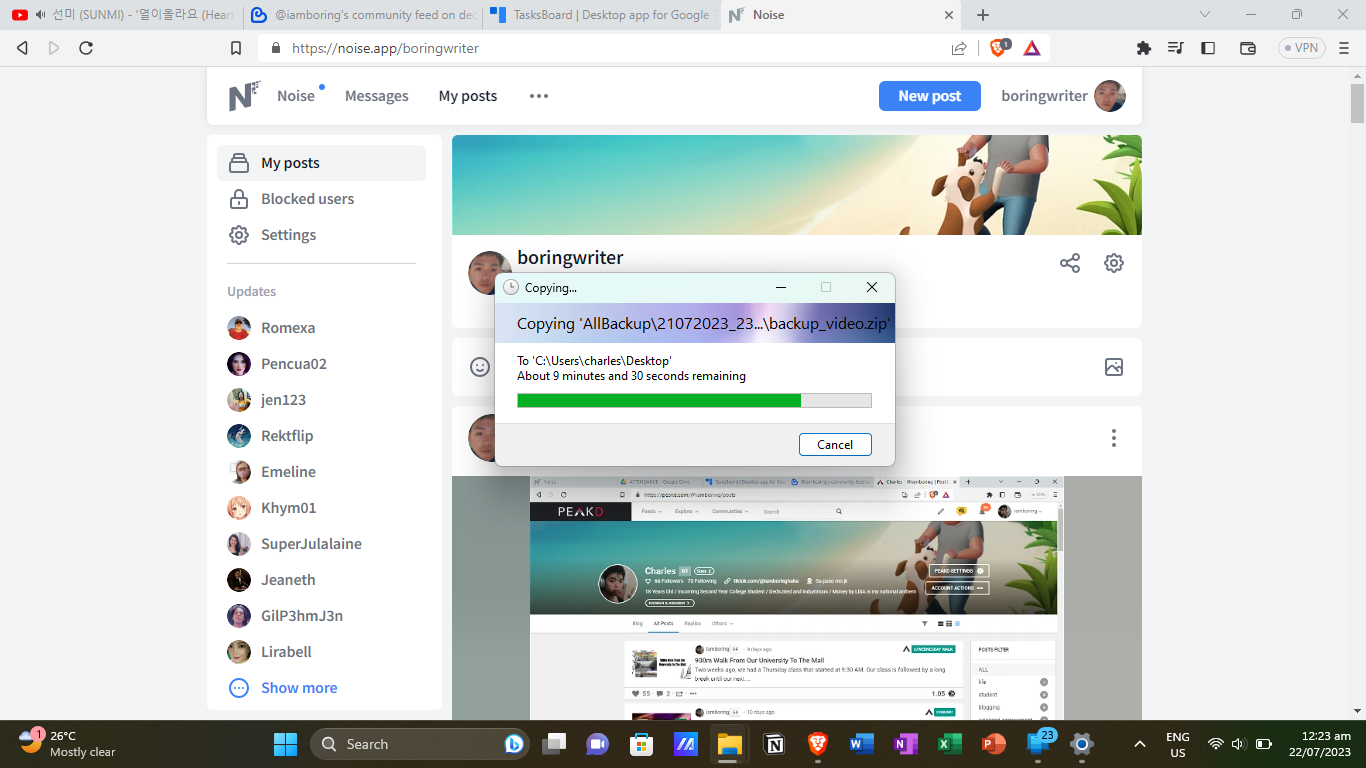Open a new browser tab
Image resolution: width=1366 pixels, height=768 pixels.
(x=983, y=15)
